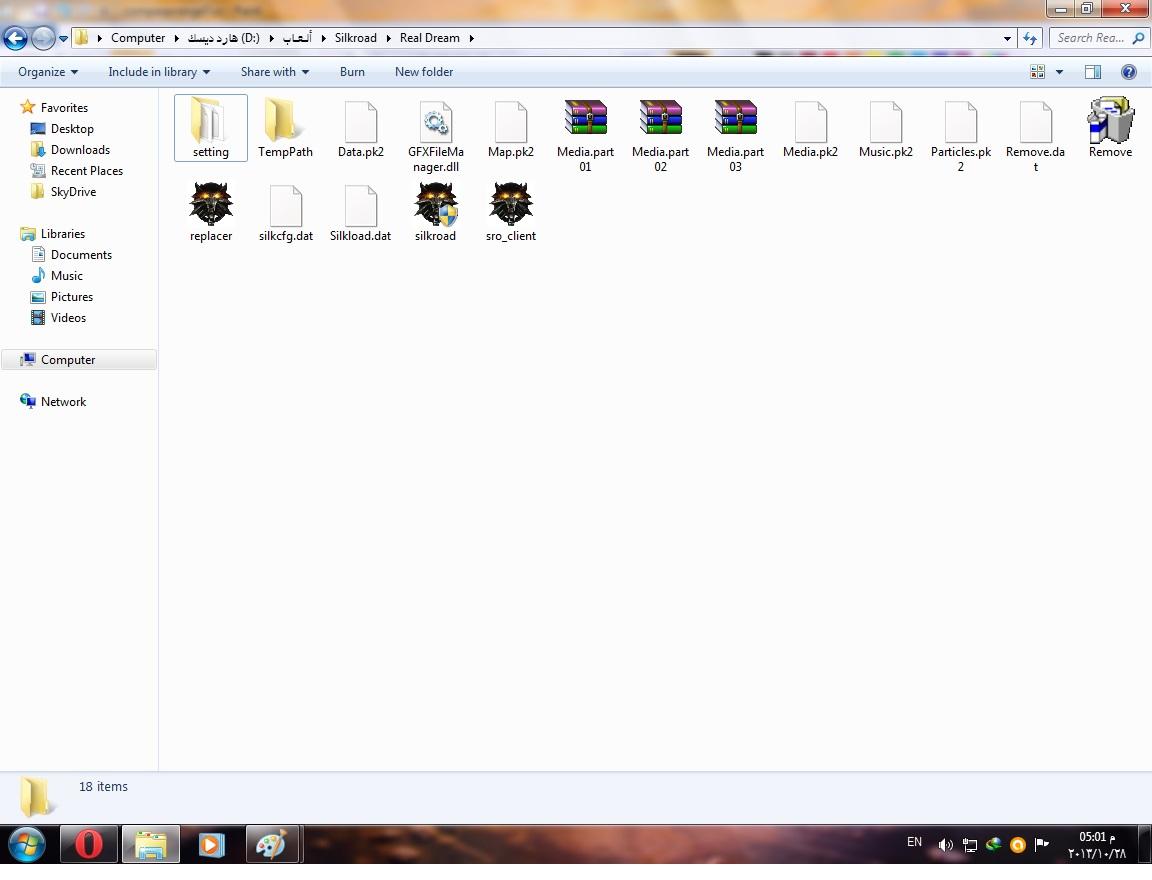The image size is (1152, 880).
Task: Open the volume speaker tray icon
Action: 945,845
